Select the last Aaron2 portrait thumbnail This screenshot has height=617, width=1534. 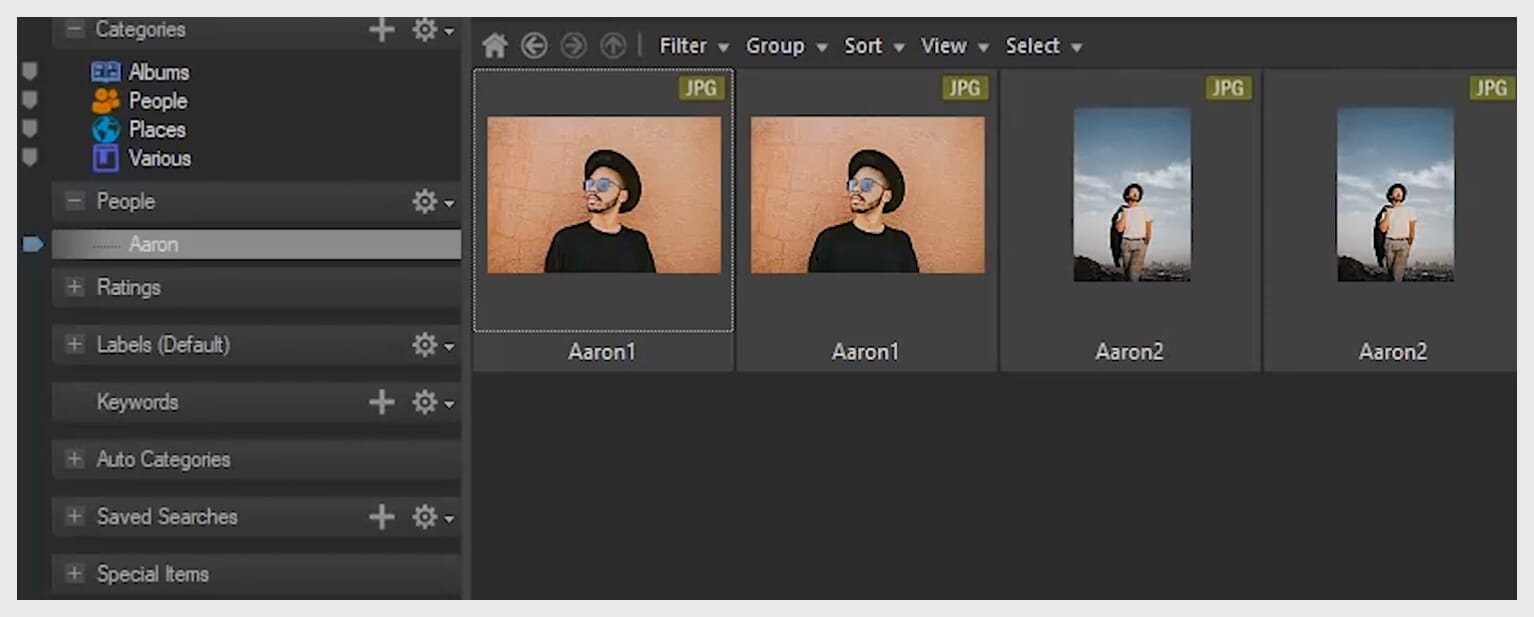[x=1395, y=195]
